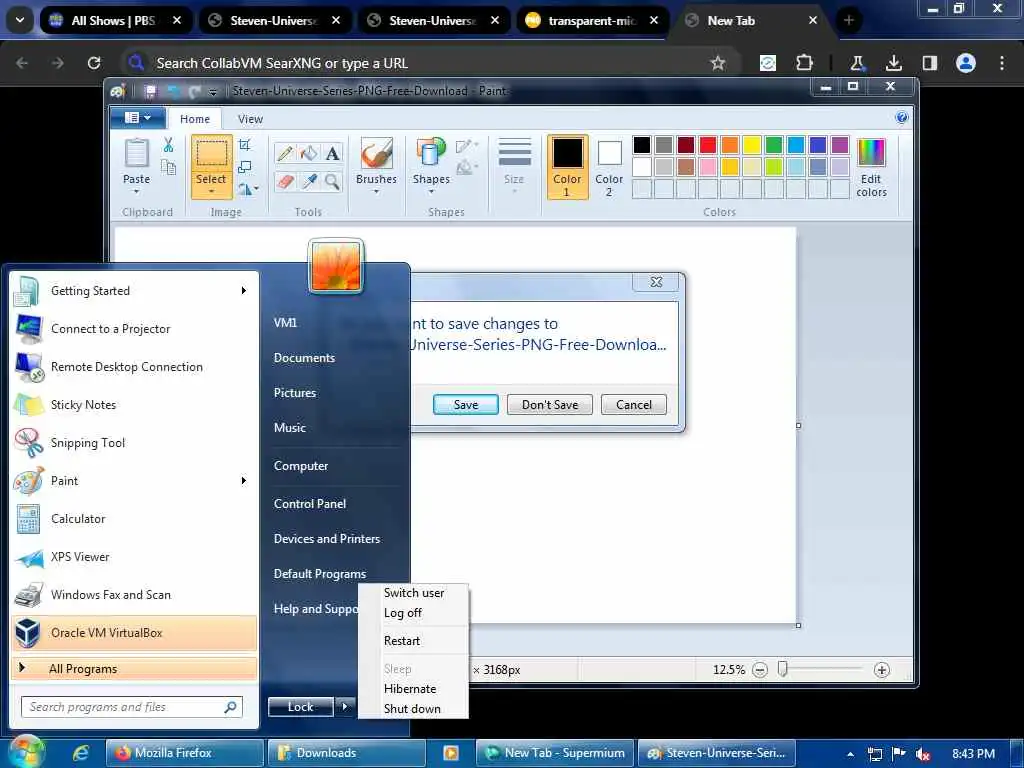Click the Cut scissors icon

(x=168, y=145)
